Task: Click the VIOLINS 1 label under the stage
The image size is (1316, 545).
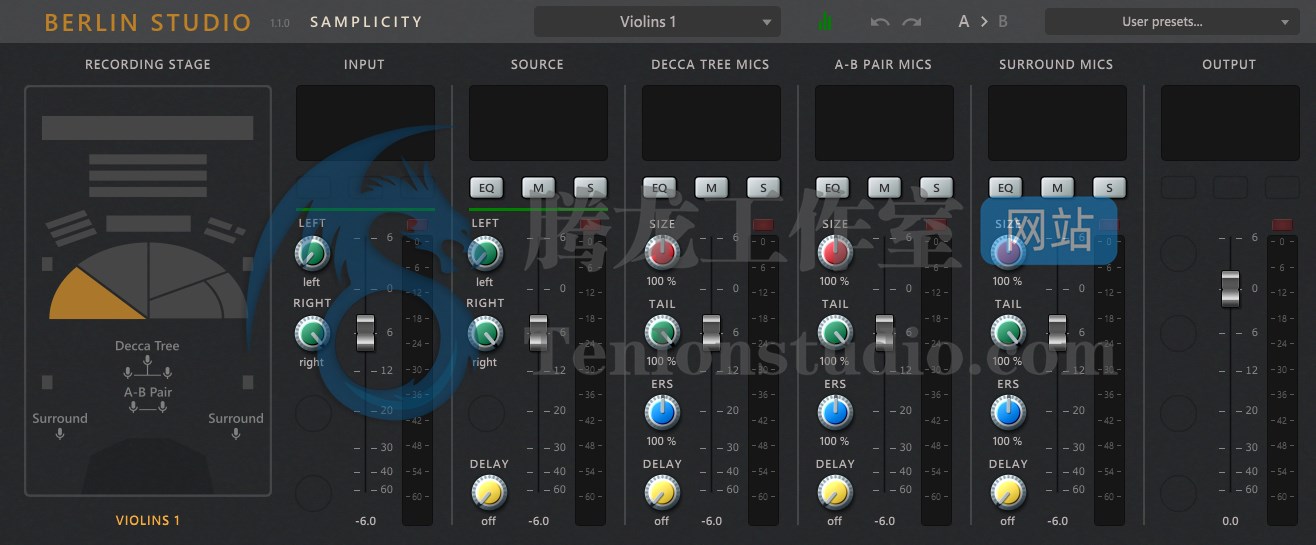Action: pyautogui.click(x=148, y=520)
